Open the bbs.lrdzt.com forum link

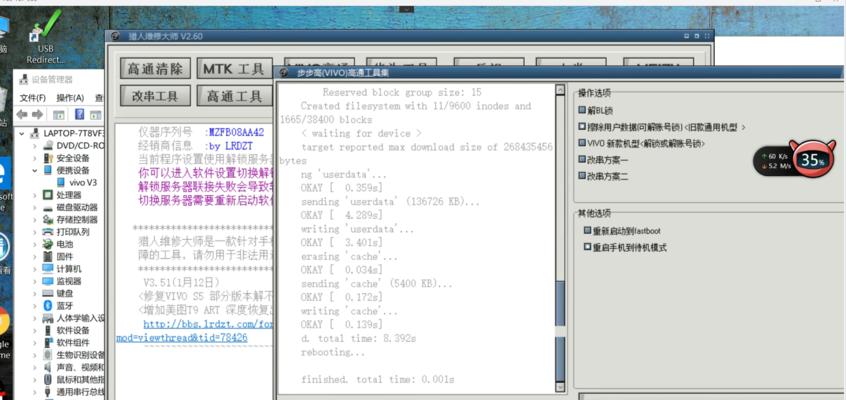(209, 324)
